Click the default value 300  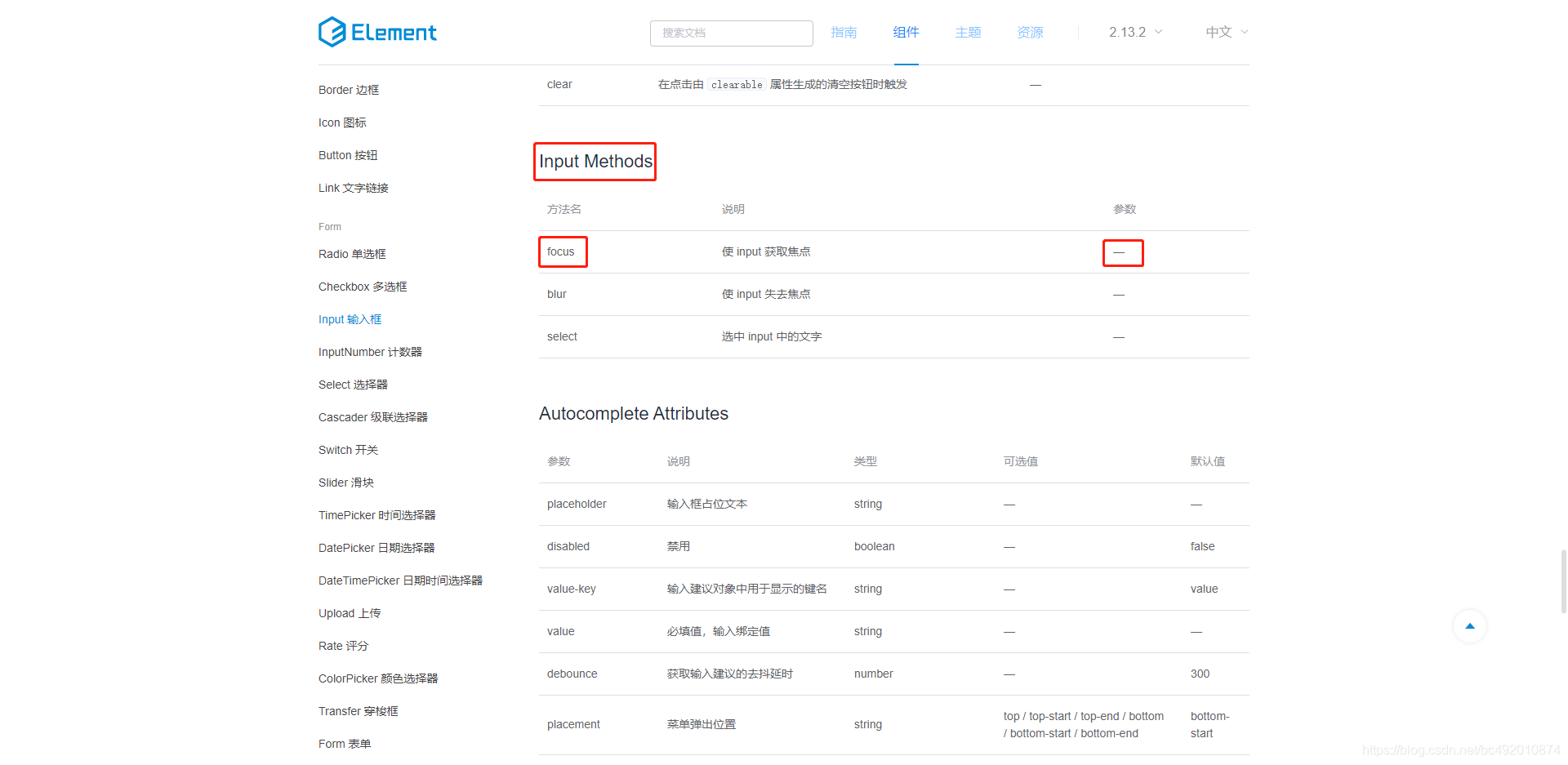click(1200, 674)
